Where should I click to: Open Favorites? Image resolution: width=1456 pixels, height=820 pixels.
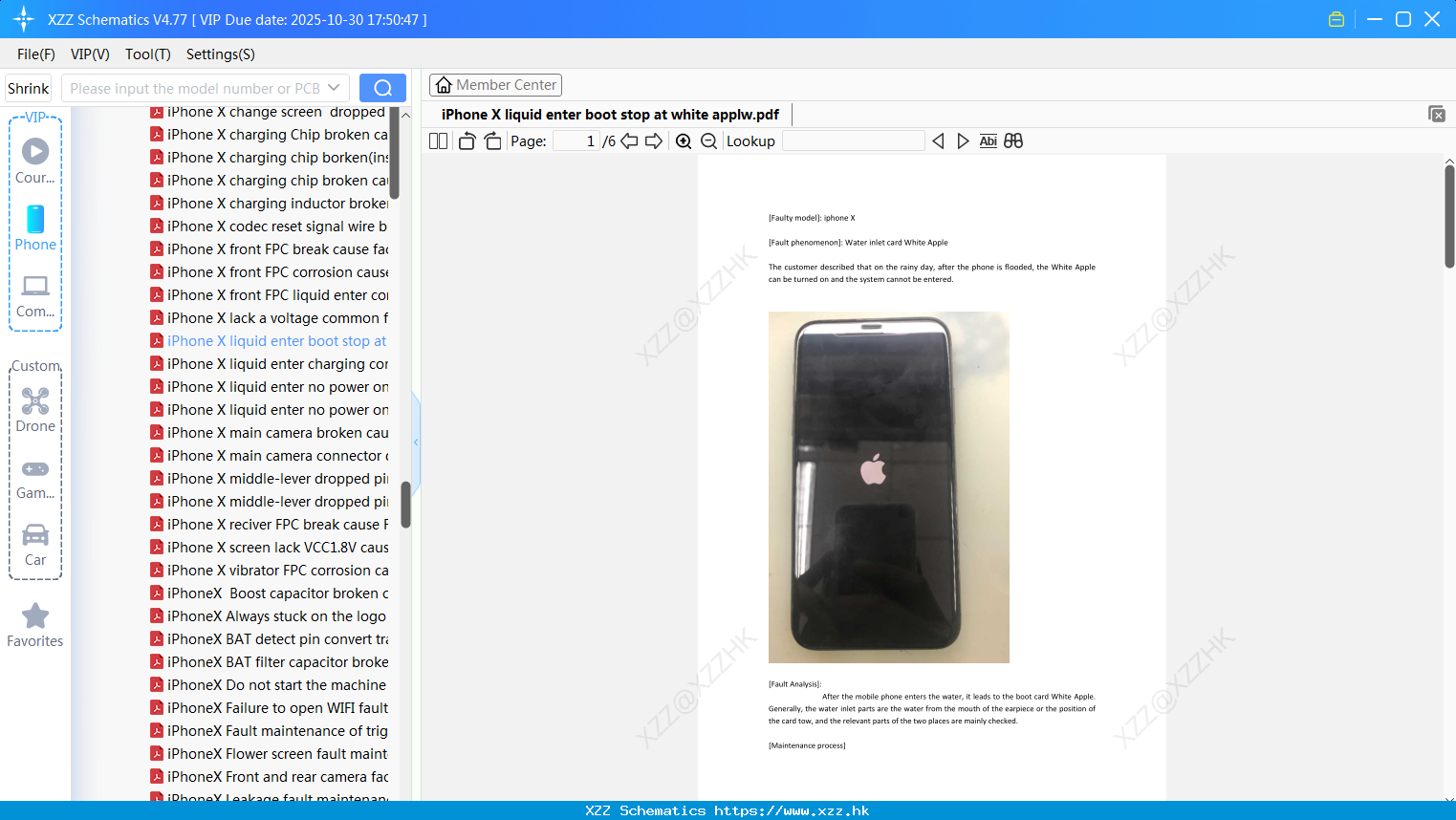[x=35, y=626]
